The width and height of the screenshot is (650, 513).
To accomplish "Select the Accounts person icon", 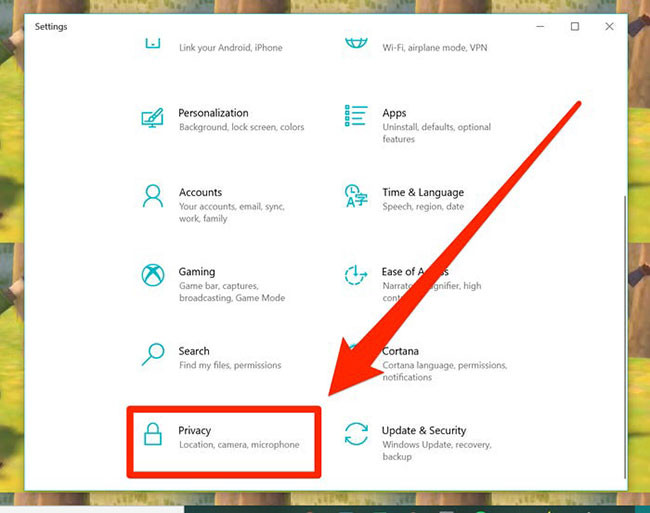I will pos(153,195).
